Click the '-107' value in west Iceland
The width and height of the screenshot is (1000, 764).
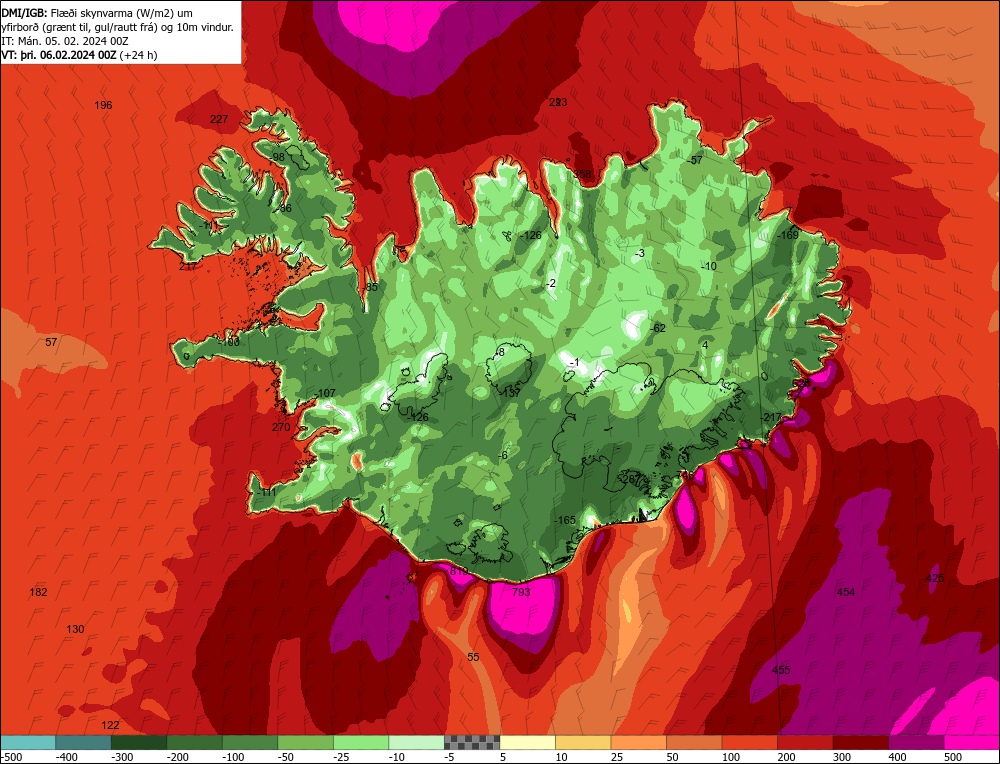click(325, 393)
